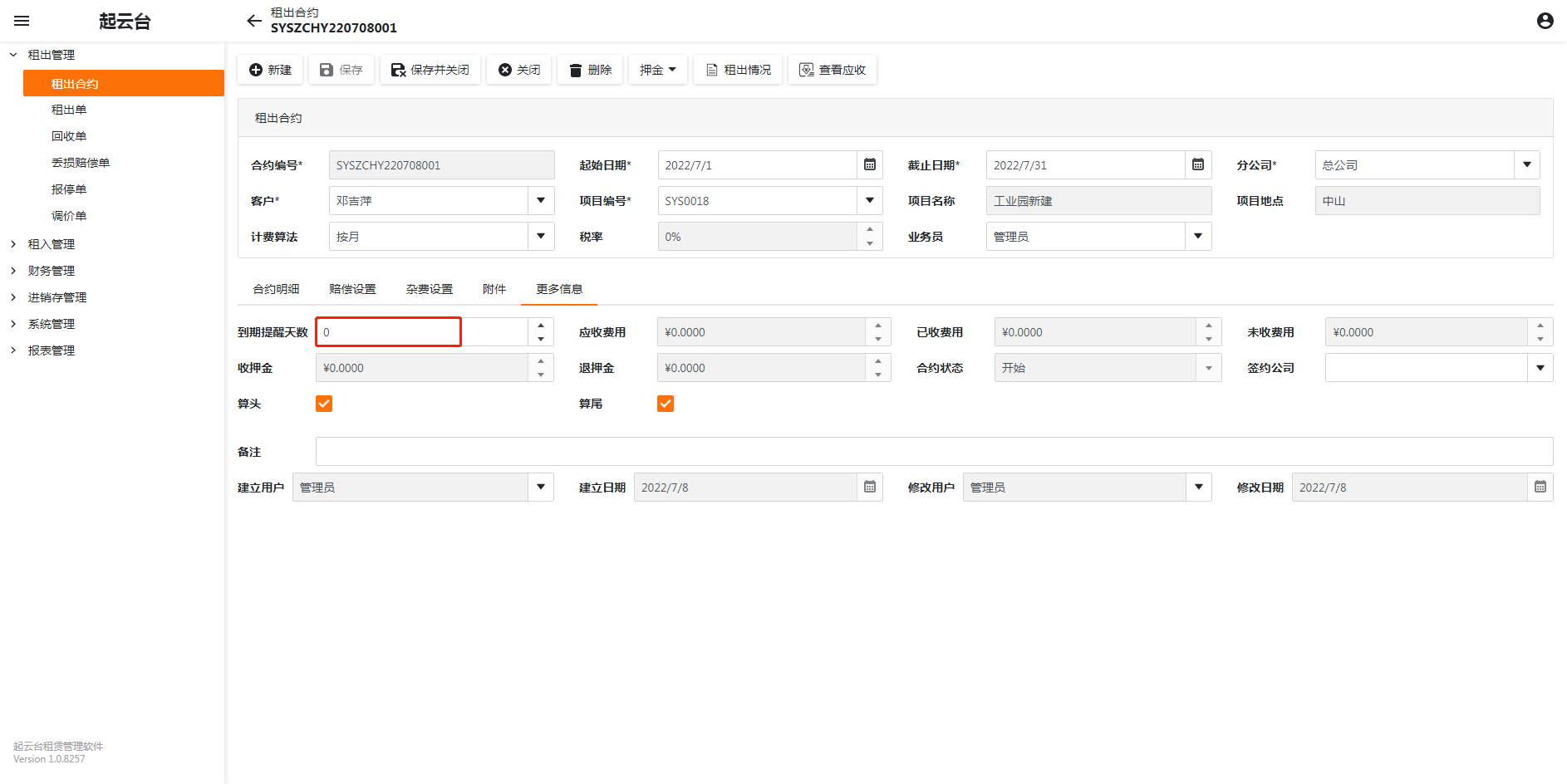1567x784 pixels.
Task: Expand the 业务员 dropdown
Action: coord(1198,236)
